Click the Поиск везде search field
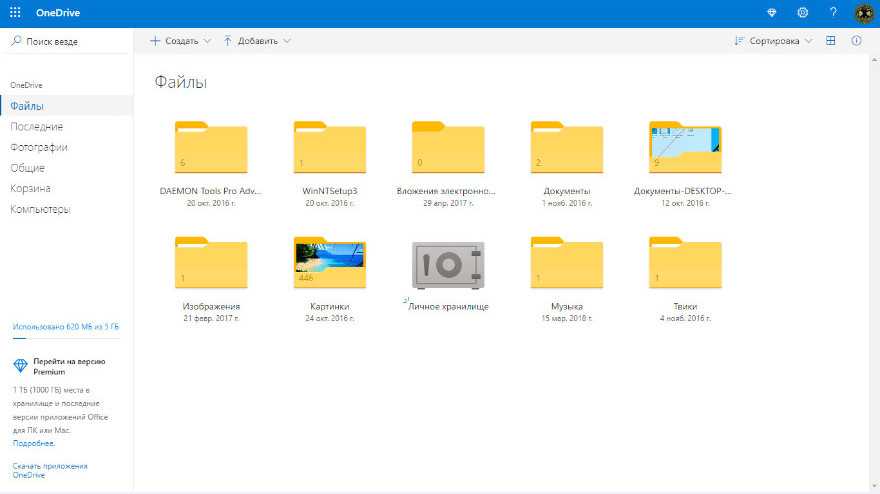The height and width of the screenshot is (494, 880). tap(68, 41)
